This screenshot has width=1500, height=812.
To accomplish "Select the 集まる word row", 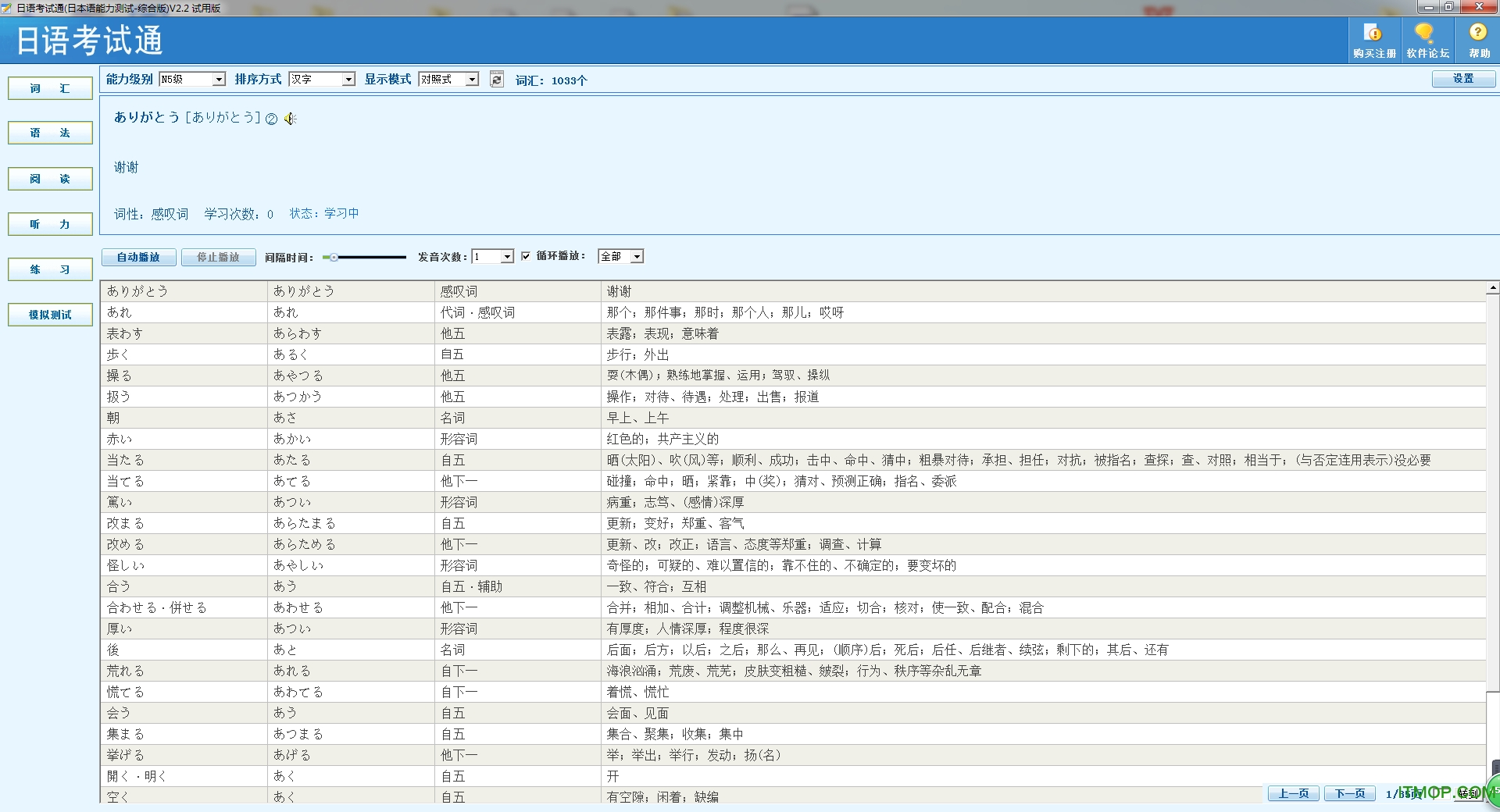I will point(793,734).
